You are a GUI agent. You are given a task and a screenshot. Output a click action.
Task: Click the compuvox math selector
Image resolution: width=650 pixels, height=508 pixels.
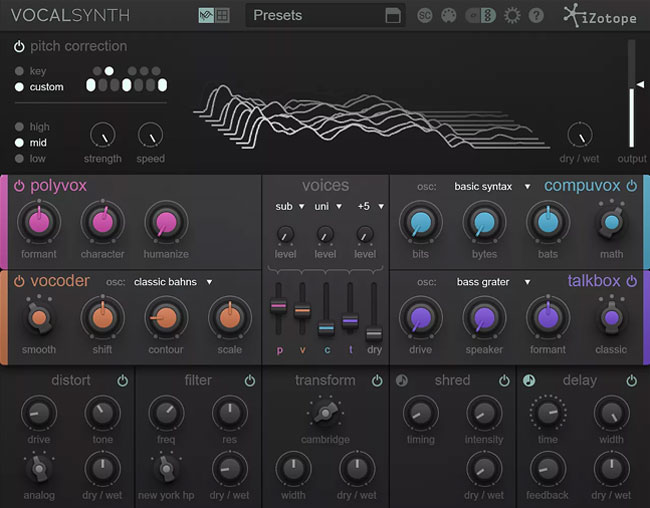611,222
